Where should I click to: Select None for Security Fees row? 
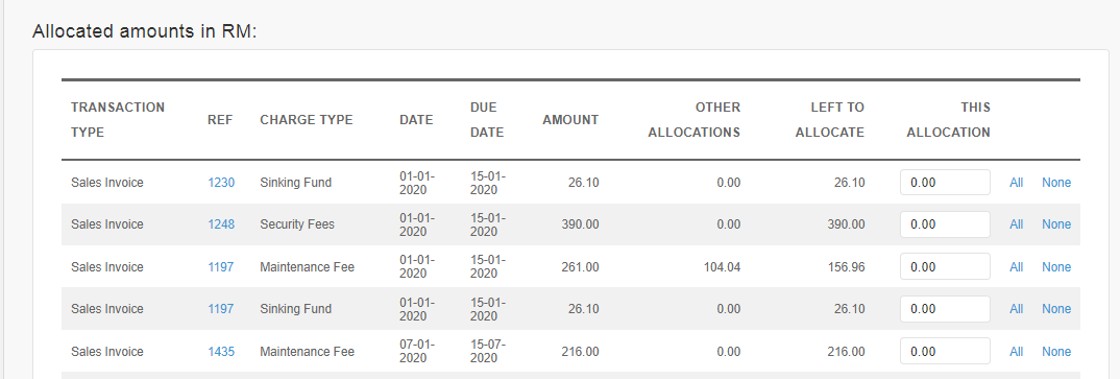[x=1056, y=225]
